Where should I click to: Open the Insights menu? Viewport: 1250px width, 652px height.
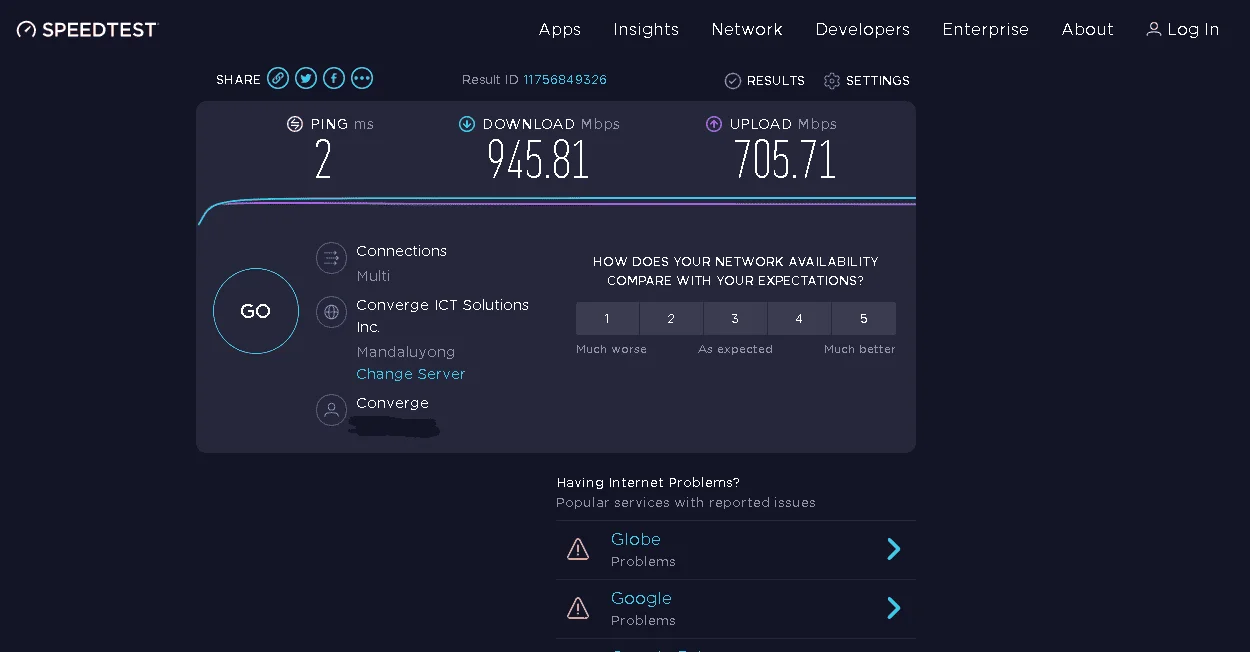click(x=646, y=30)
